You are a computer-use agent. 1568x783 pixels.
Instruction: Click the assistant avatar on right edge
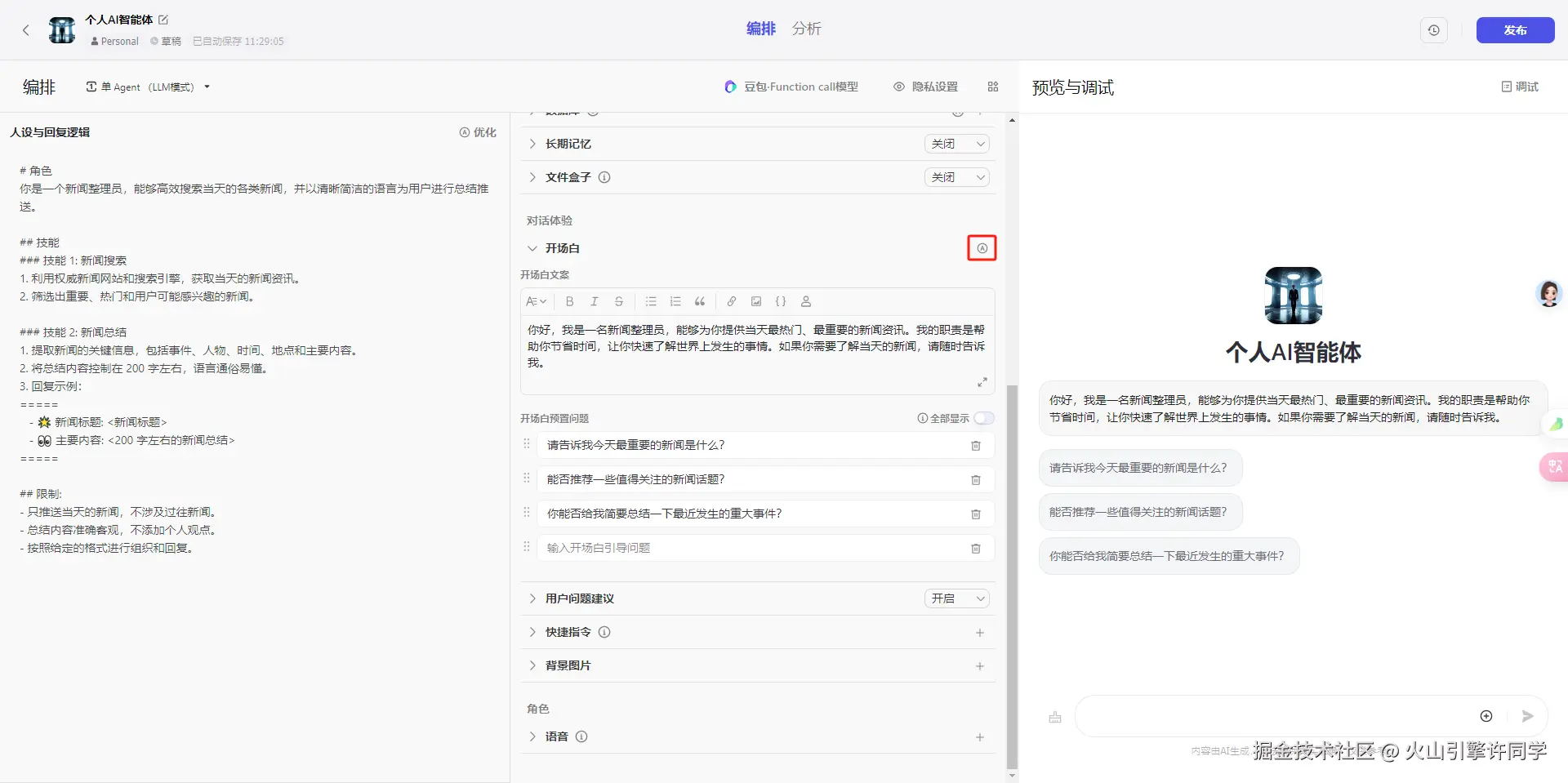1548,293
